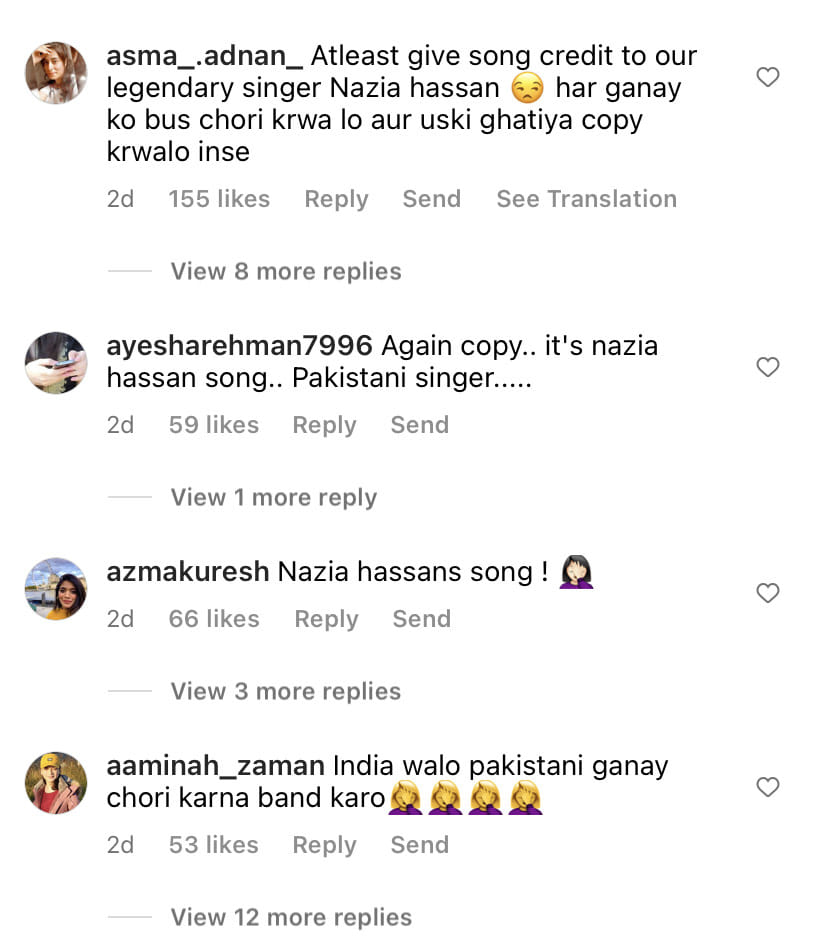Expand View 8 more replies
Screen dimensions: 828x950
(x=285, y=271)
